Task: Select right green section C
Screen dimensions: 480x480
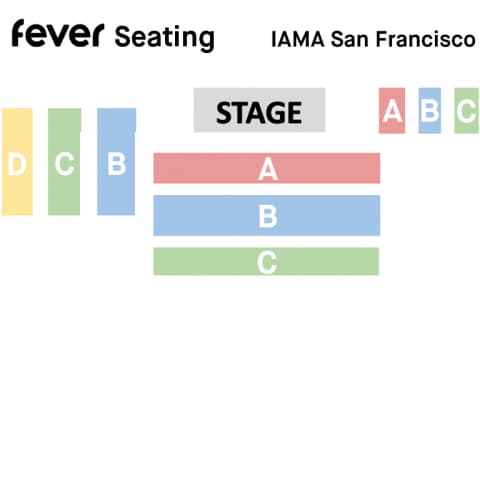Action: [x=466, y=111]
